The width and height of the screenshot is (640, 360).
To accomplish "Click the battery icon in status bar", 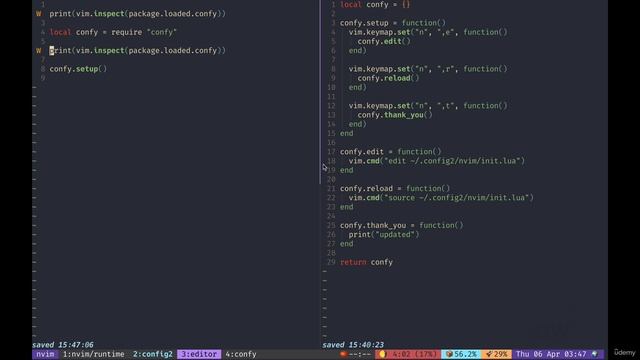I will point(383,354).
